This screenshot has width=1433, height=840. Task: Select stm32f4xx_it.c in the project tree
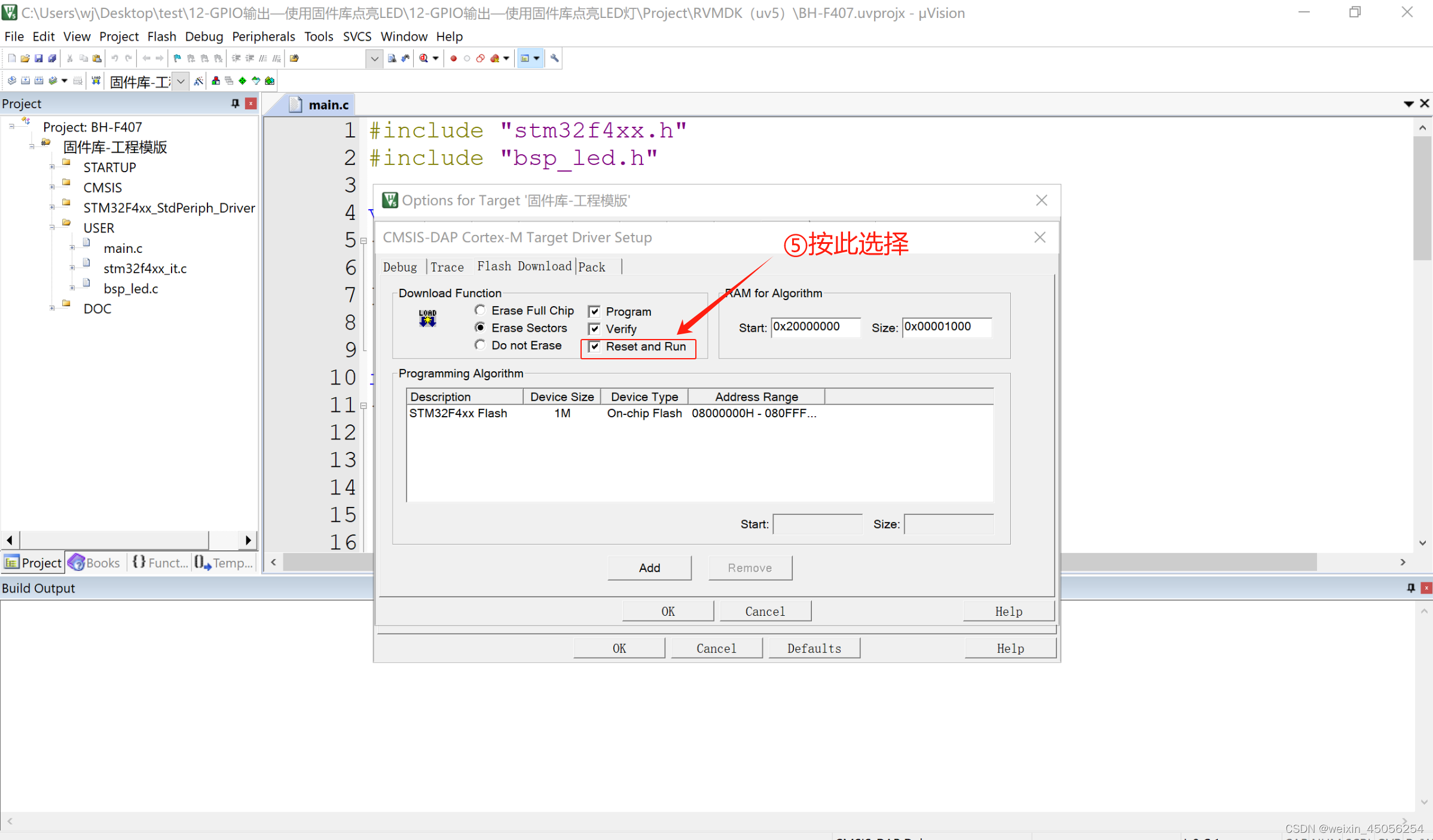[145, 268]
